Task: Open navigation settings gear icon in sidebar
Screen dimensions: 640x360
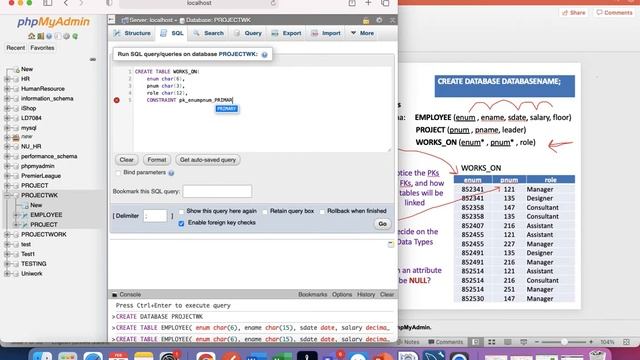Action: click(67, 36)
